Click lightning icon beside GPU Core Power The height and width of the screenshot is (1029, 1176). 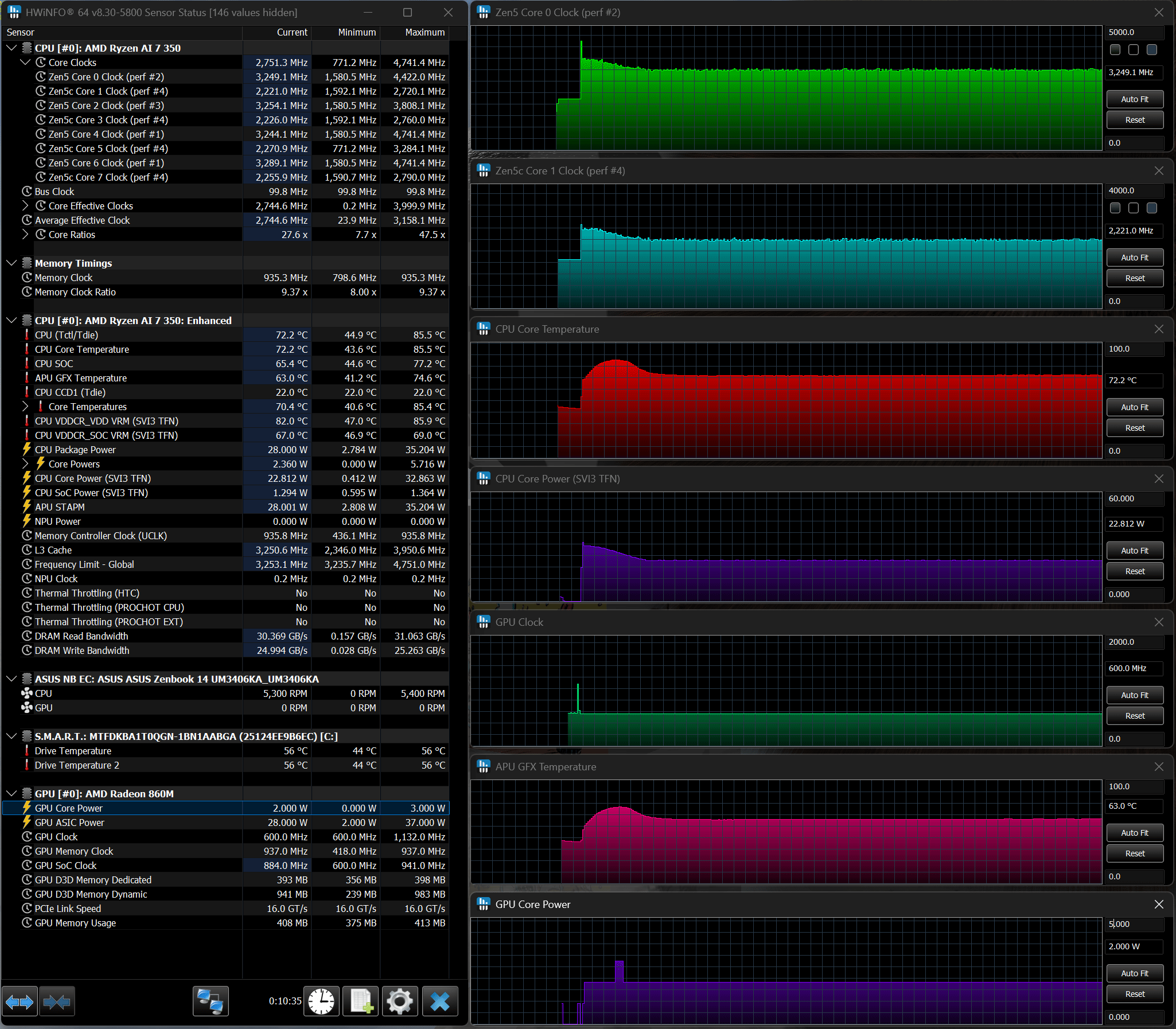click(26, 808)
